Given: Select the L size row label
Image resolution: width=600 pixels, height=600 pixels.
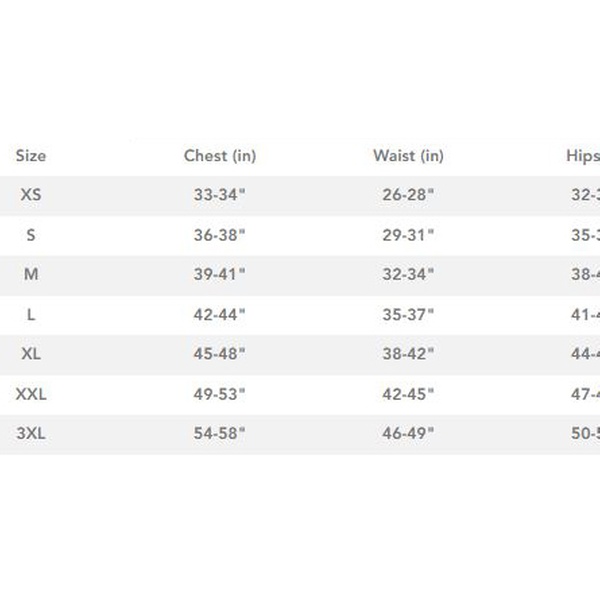Looking at the screenshot, I should 31,315.
